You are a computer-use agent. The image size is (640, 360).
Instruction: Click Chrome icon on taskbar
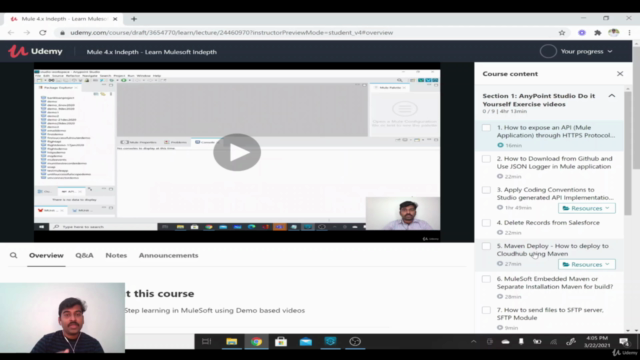click(x=256, y=342)
